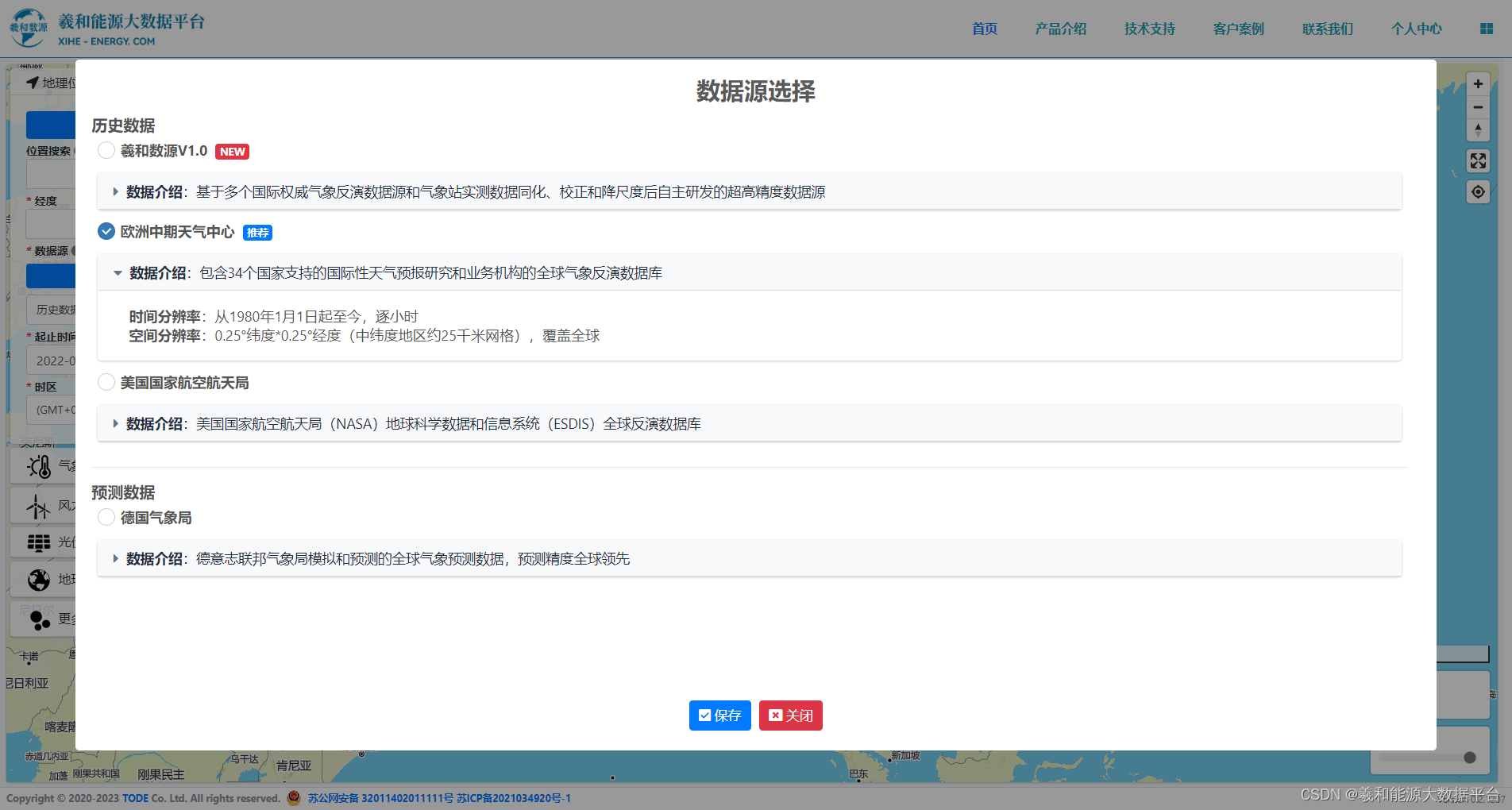Screen dimensions: 1512x810
Task: Open the 产品介绍 navigation item
Action: click(x=1061, y=29)
